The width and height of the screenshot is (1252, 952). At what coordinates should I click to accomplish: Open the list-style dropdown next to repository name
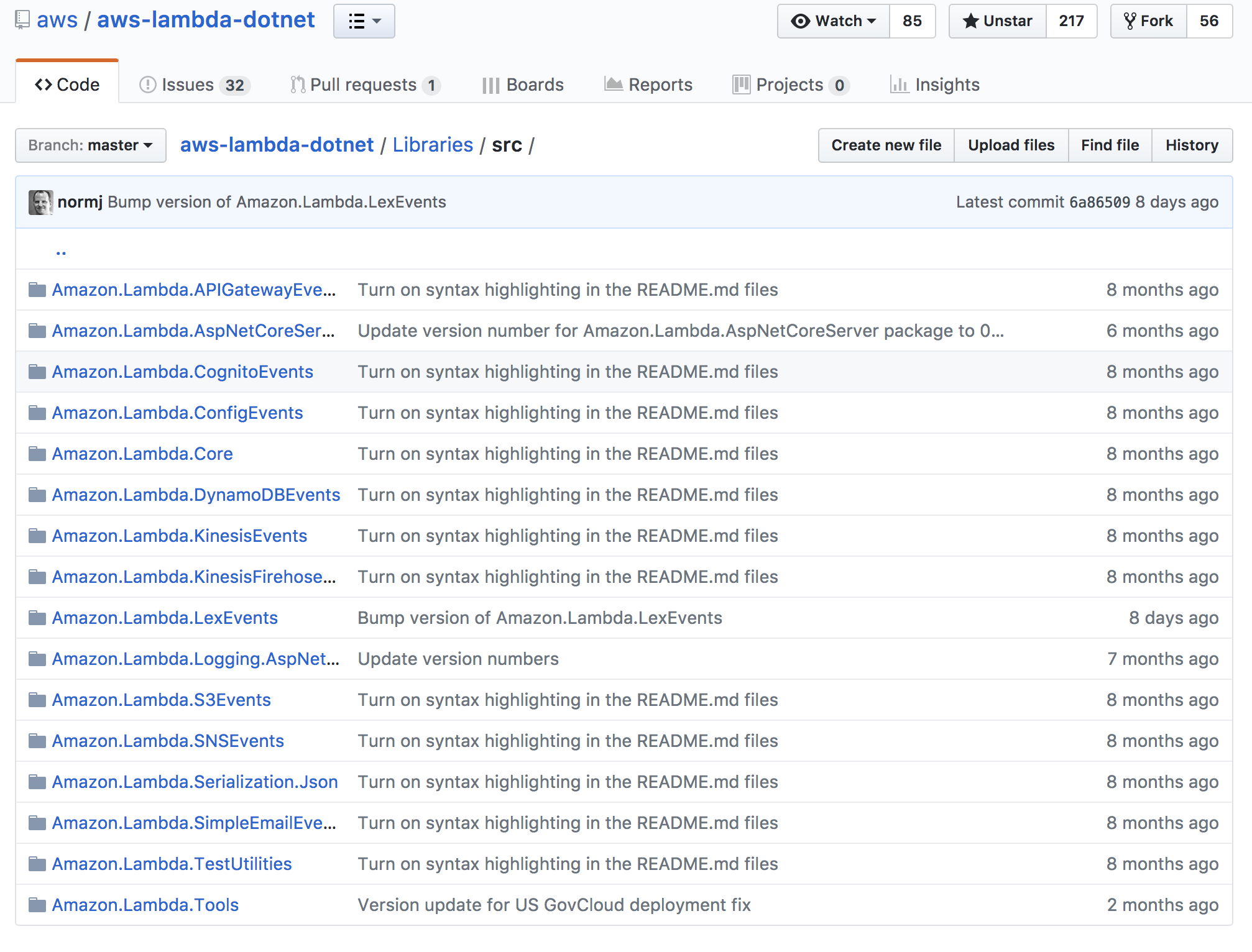tap(364, 21)
